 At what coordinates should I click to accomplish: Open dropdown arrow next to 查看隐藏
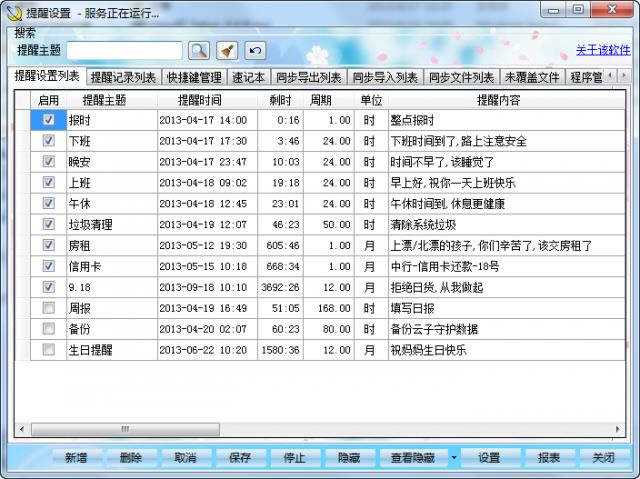coord(454,458)
